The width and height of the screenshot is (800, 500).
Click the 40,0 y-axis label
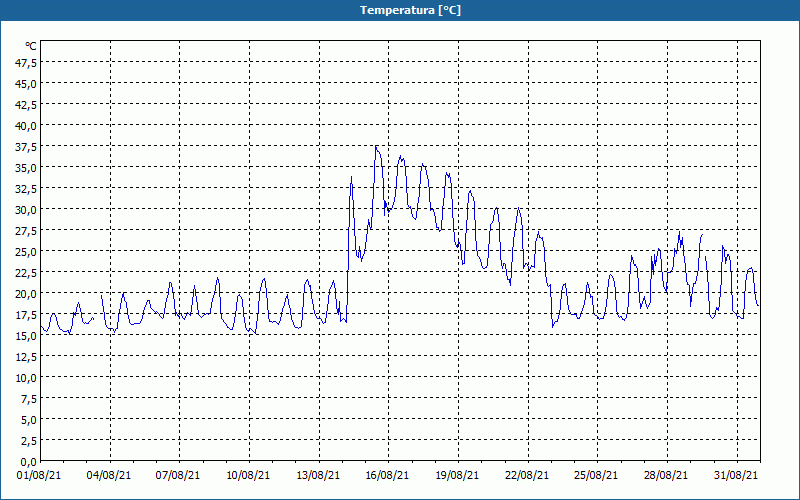tap(27, 126)
